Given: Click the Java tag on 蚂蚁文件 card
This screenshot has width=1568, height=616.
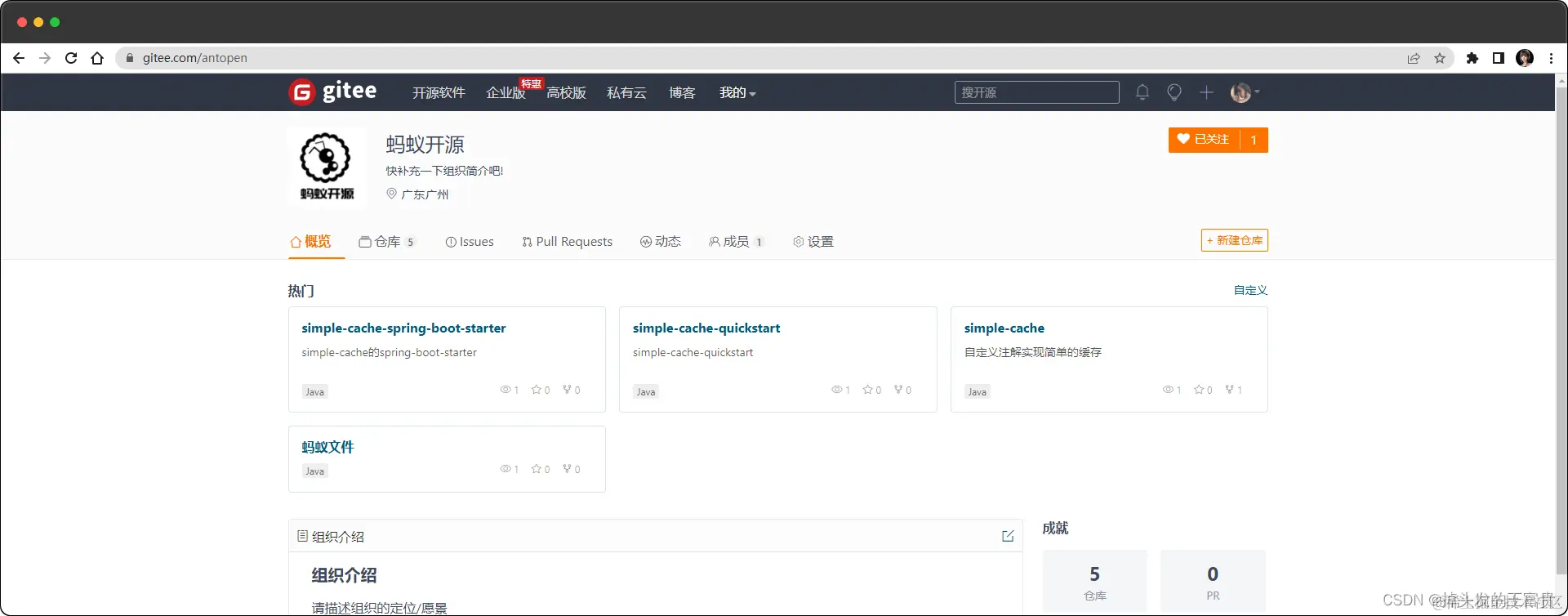Looking at the screenshot, I should click(x=314, y=471).
